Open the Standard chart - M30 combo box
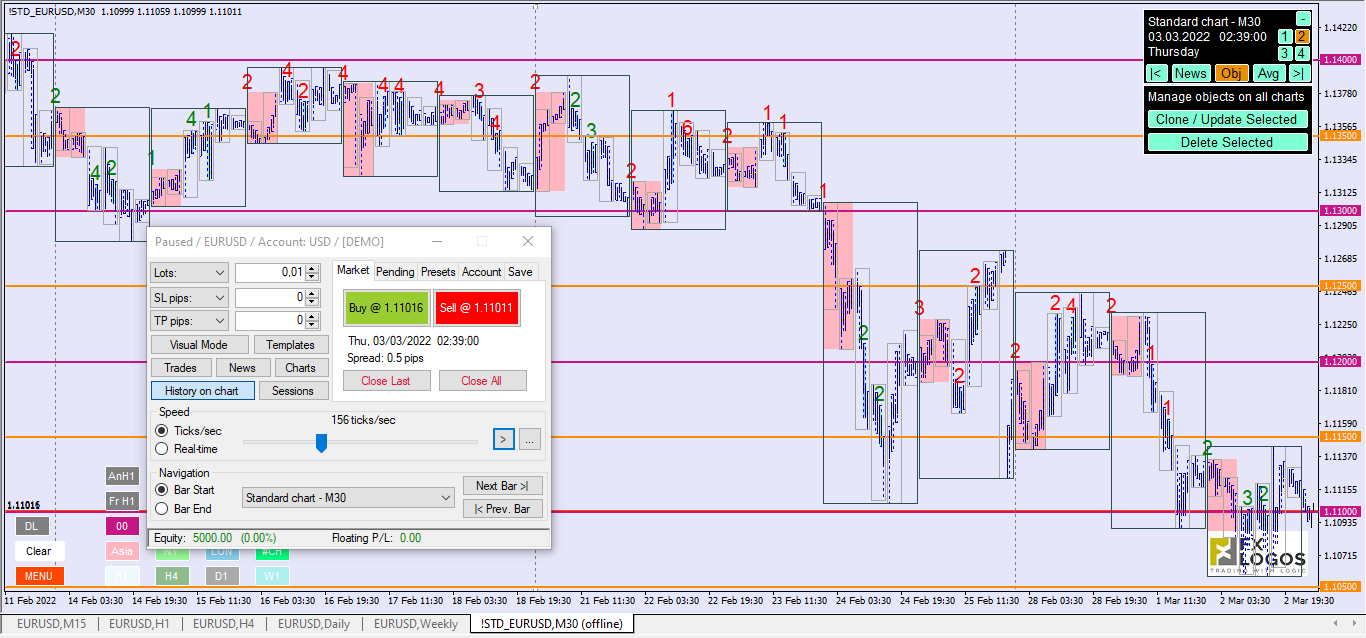The image size is (1366, 638). pyautogui.click(x=348, y=498)
